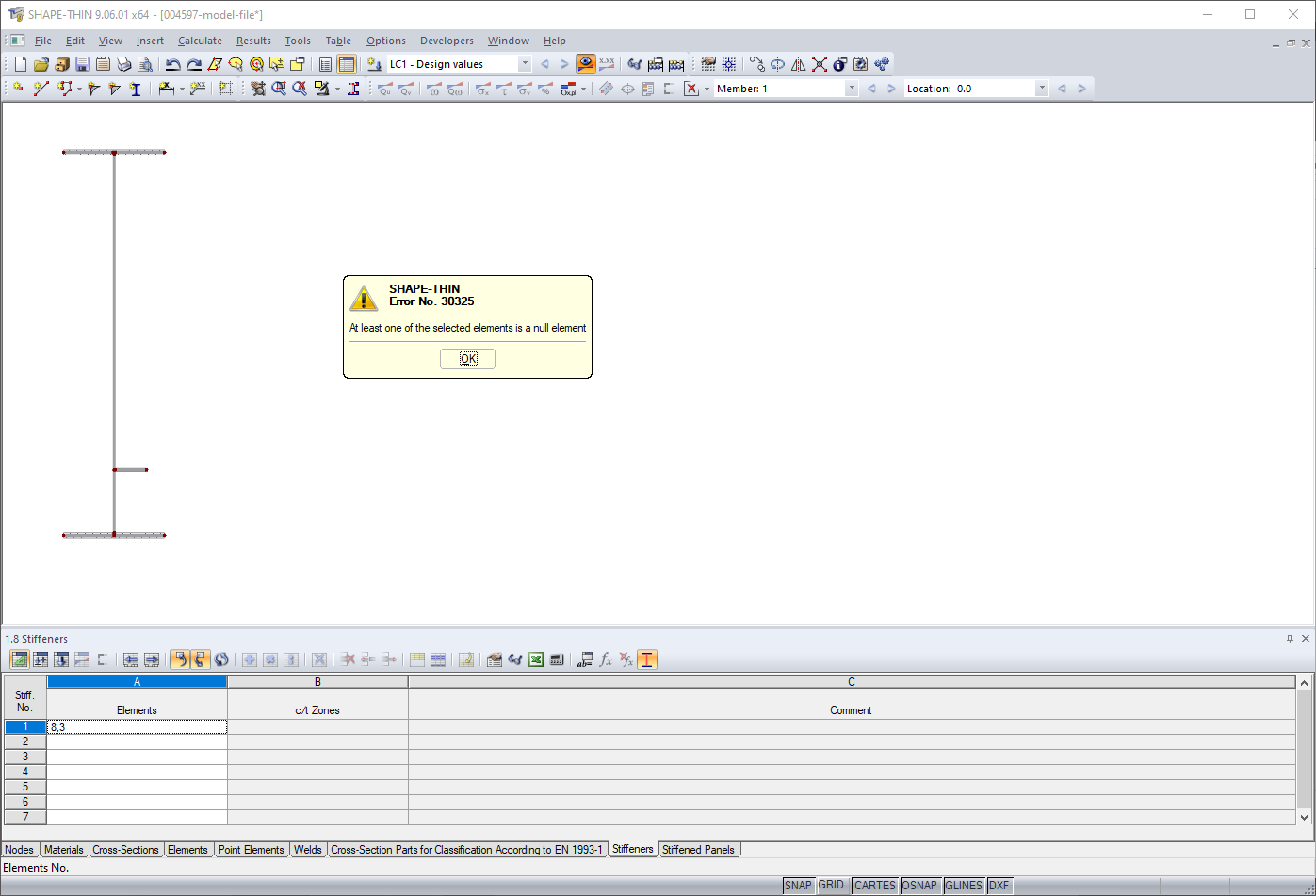
Task: Open the print preview
Action: point(146,63)
